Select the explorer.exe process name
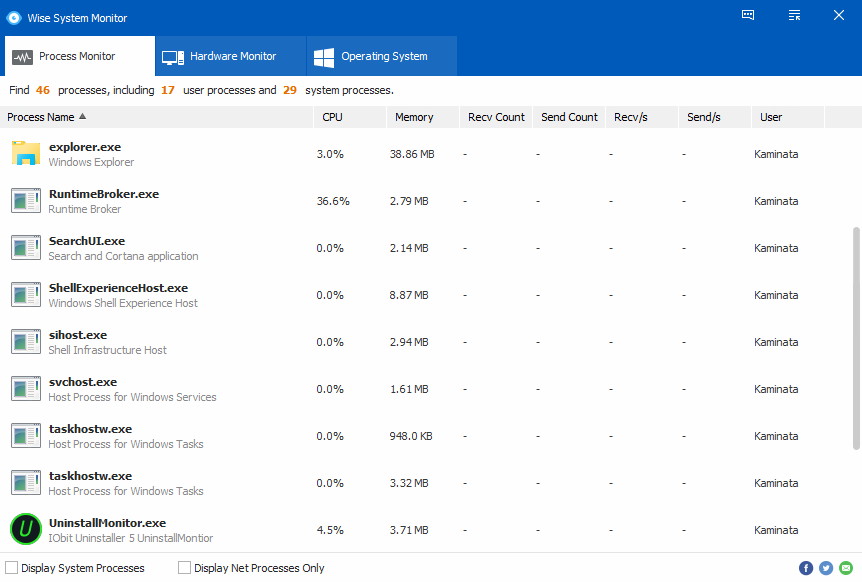 (85, 147)
